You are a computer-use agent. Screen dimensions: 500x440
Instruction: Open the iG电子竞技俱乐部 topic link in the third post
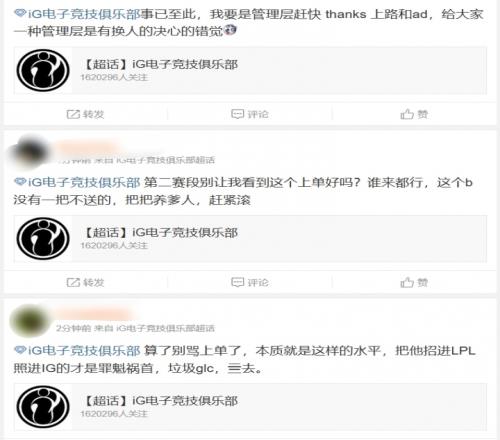84,350
